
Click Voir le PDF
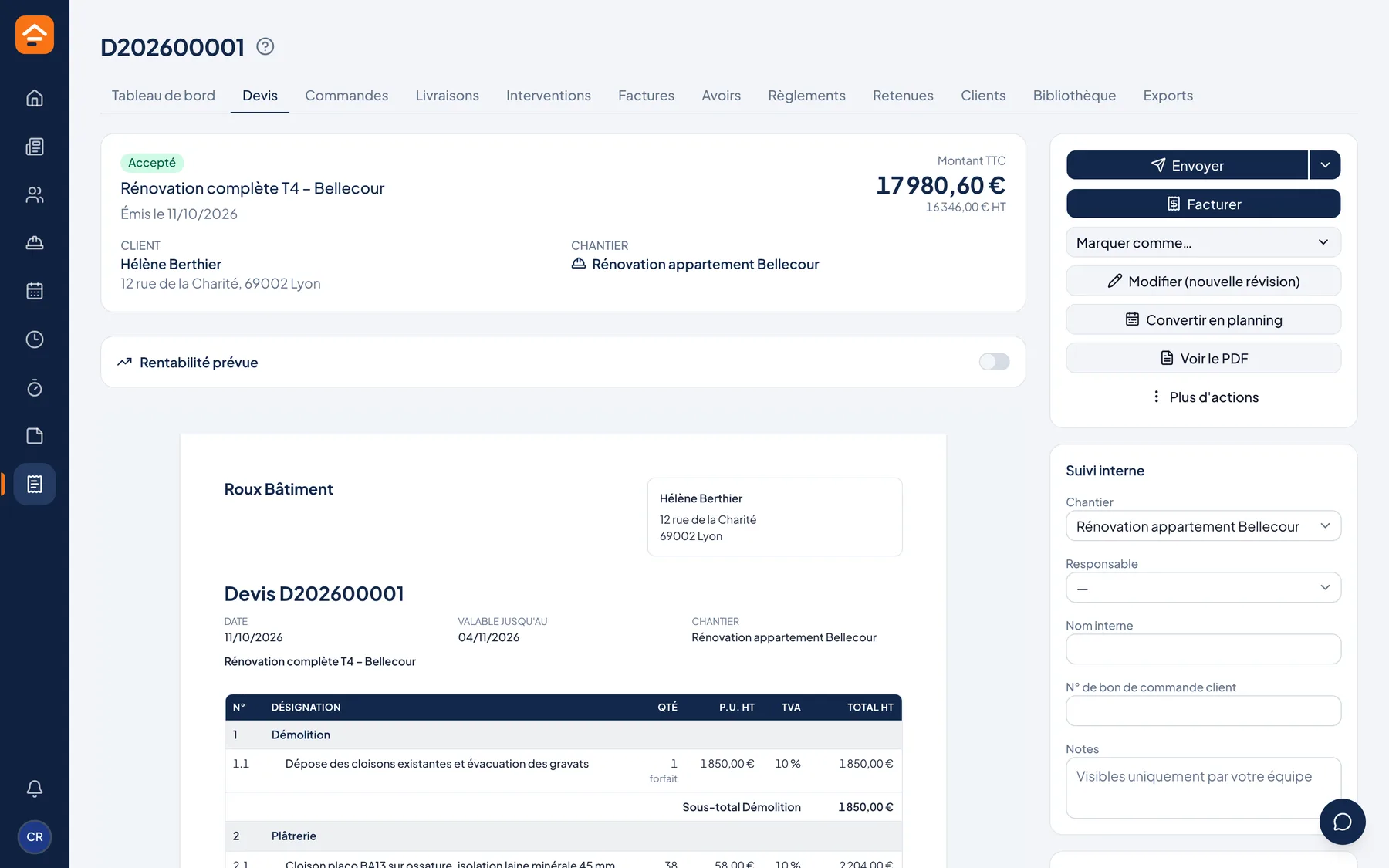coord(1203,358)
